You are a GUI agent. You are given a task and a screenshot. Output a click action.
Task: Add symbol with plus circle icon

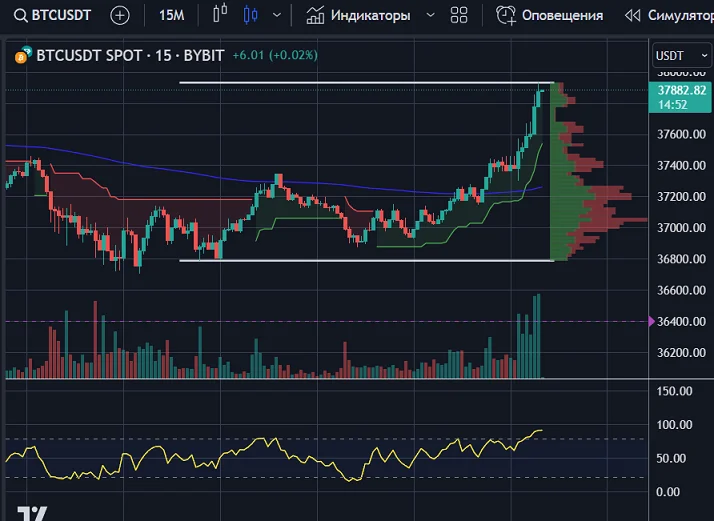click(x=120, y=15)
